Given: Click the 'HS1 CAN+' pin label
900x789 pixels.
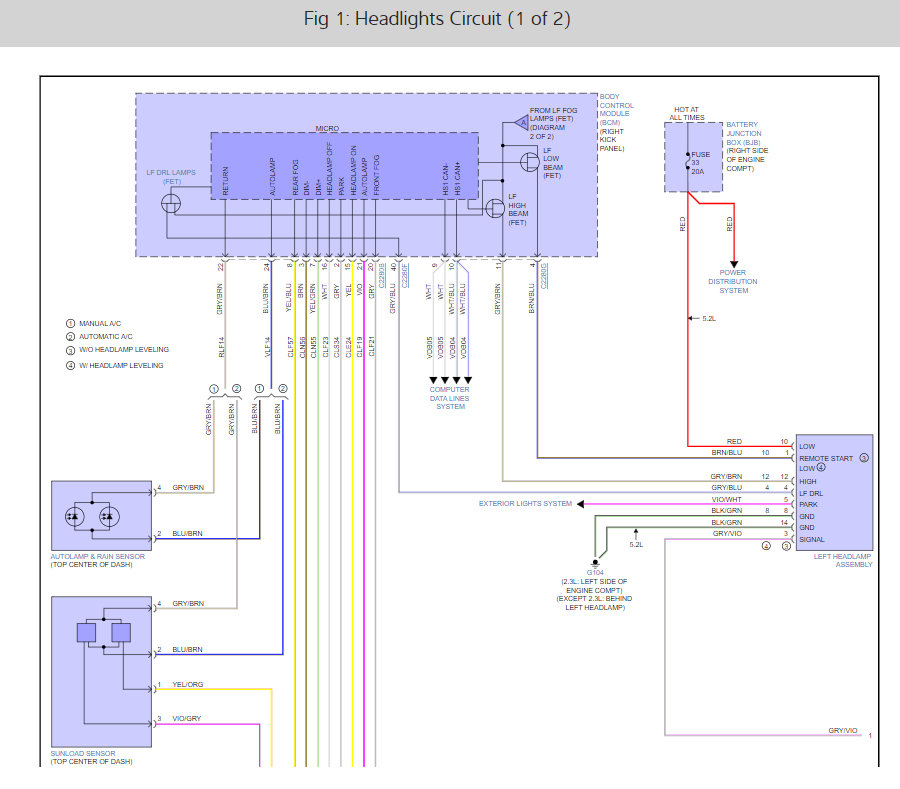Looking at the screenshot, I should click(x=457, y=179).
